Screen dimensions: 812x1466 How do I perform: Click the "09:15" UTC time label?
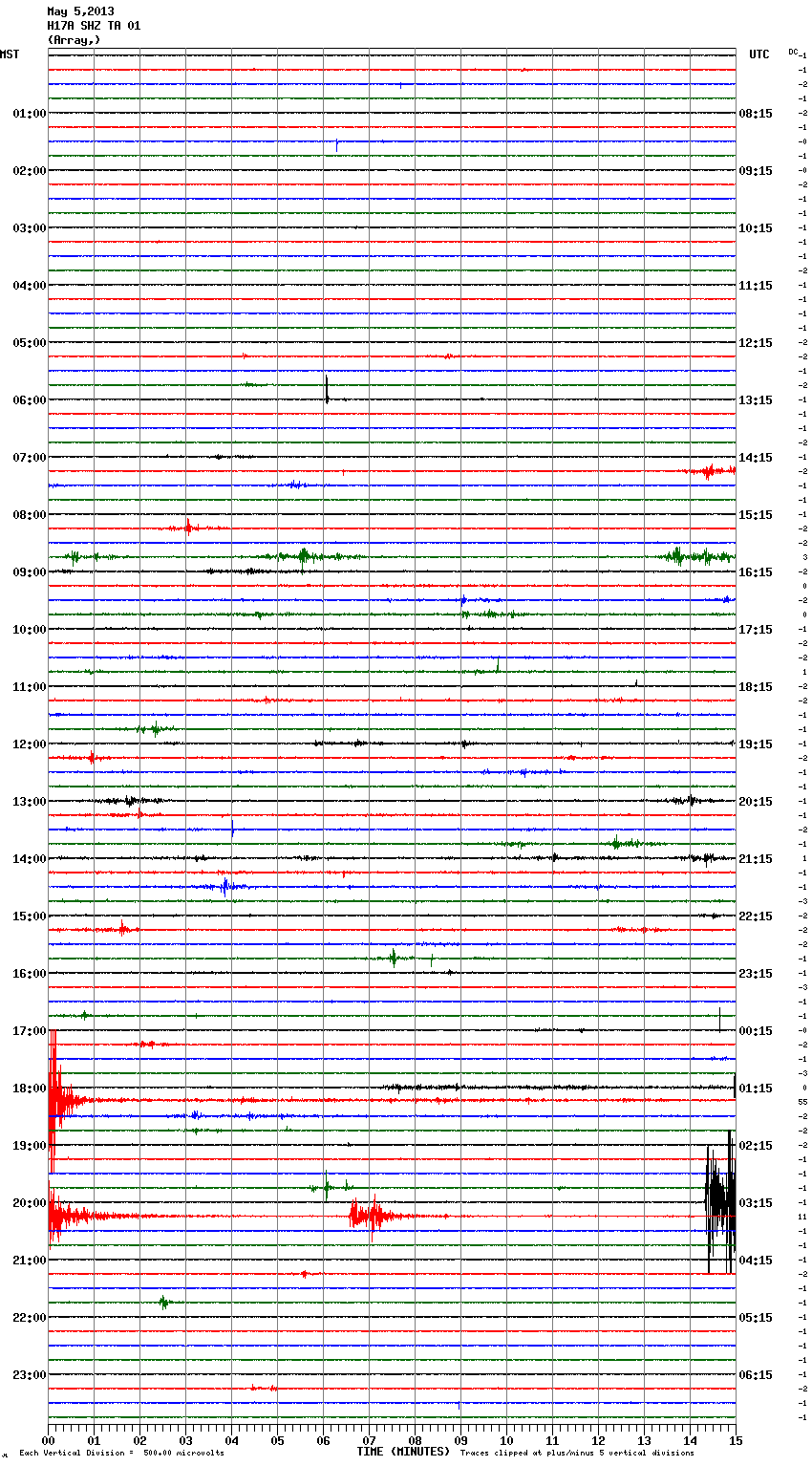(756, 171)
